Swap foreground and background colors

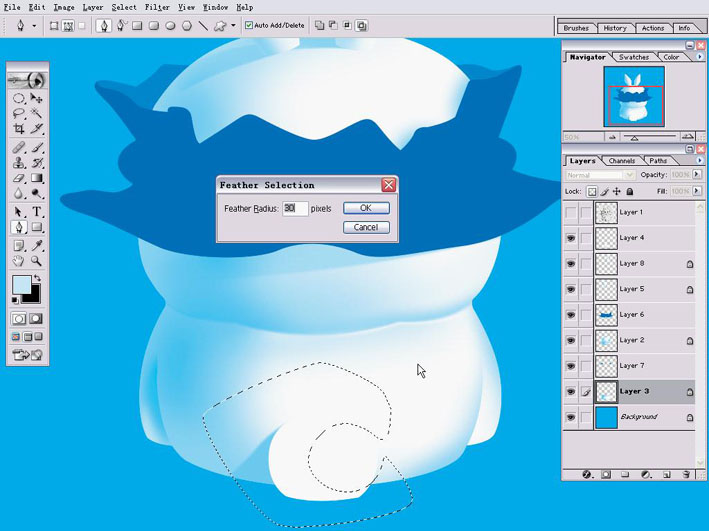pos(37,278)
